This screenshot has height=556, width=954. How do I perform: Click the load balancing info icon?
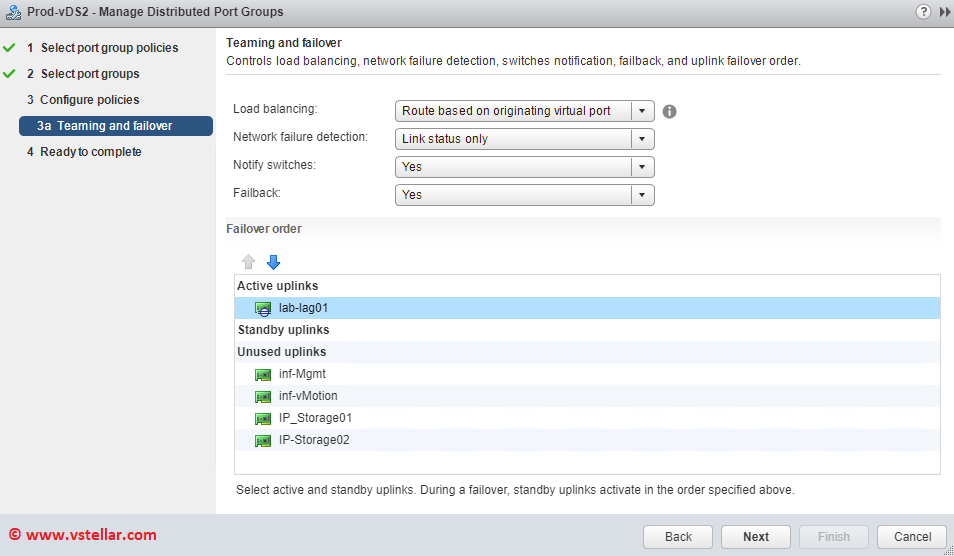click(x=670, y=111)
